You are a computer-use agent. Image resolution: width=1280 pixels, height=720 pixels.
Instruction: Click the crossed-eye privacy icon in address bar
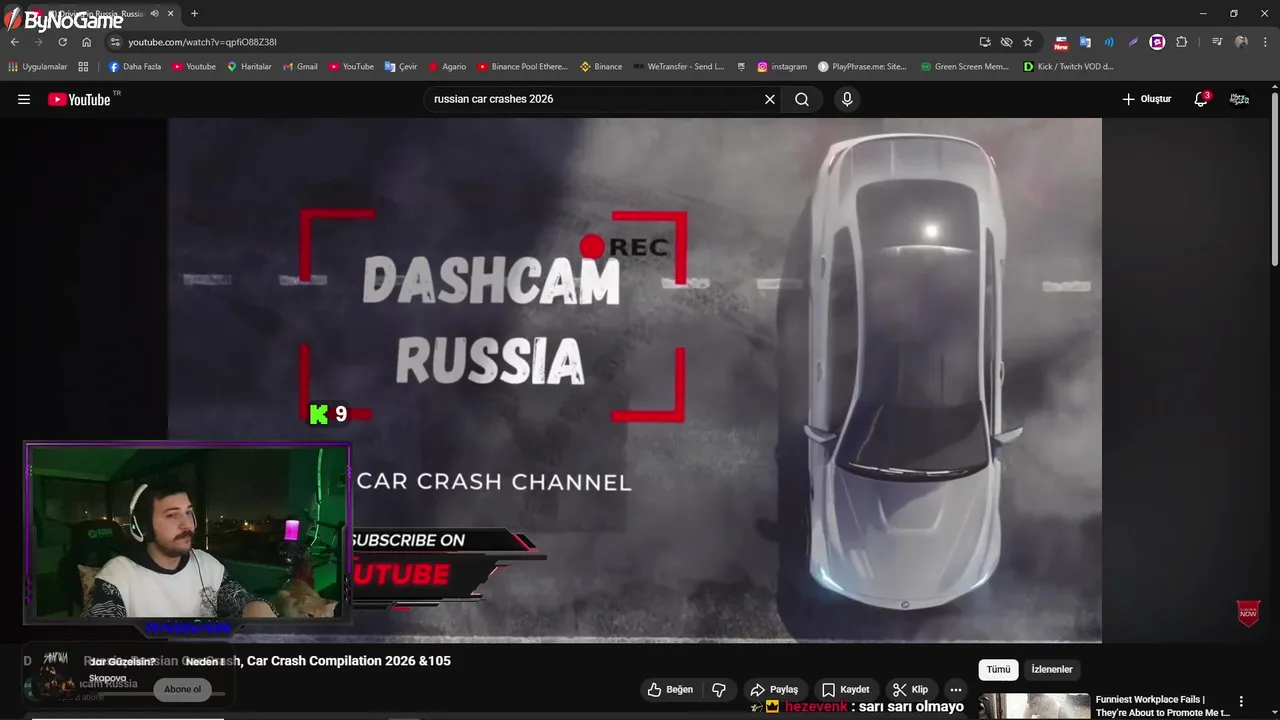click(1006, 42)
